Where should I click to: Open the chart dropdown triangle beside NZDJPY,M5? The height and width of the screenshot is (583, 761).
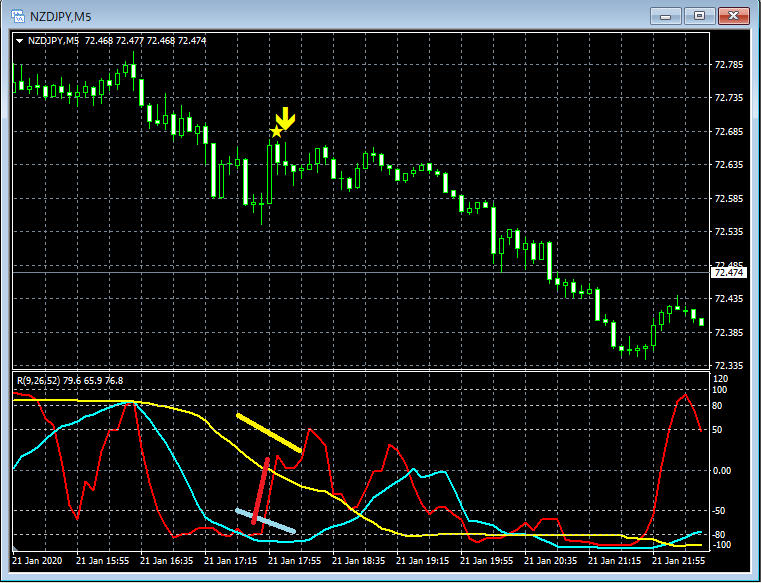tap(19, 41)
